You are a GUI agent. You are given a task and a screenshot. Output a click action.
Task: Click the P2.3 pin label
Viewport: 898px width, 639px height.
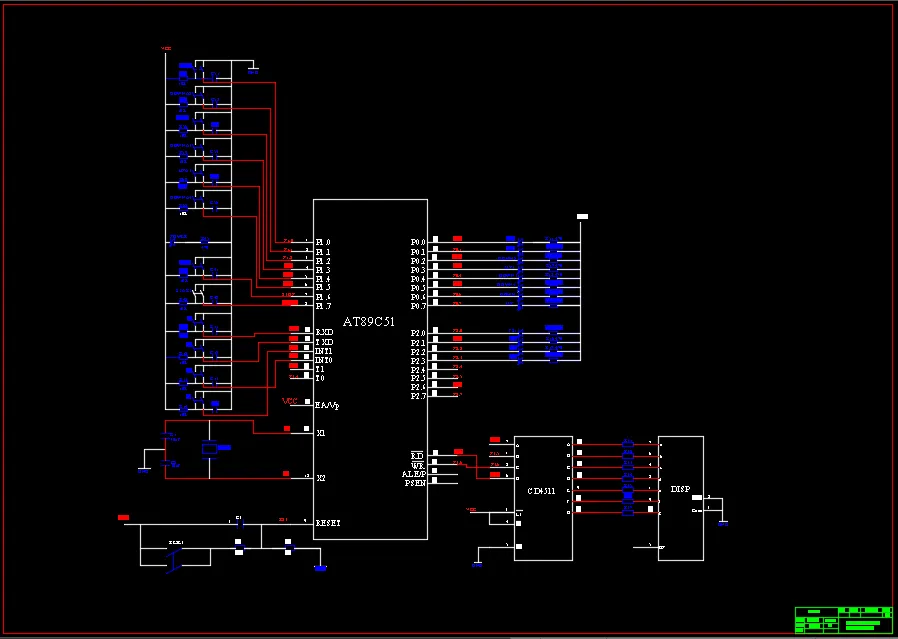point(418,361)
